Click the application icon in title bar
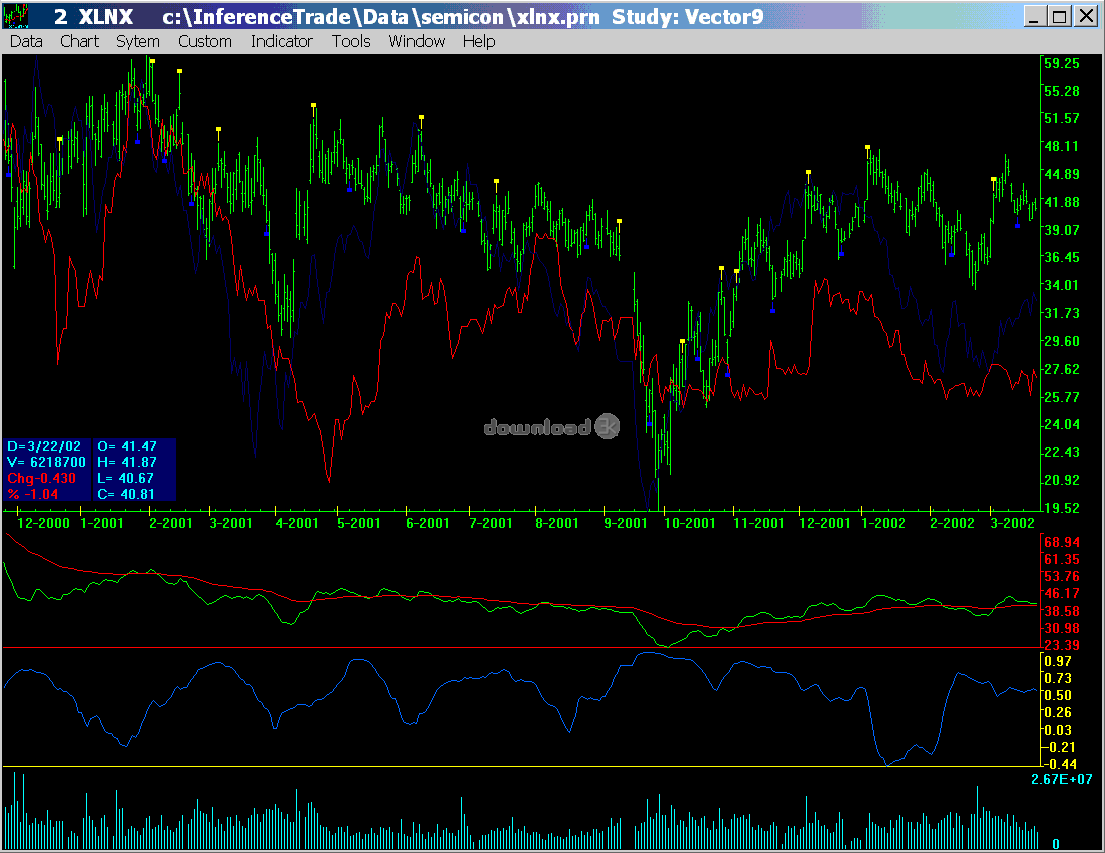 pyautogui.click(x=16, y=16)
